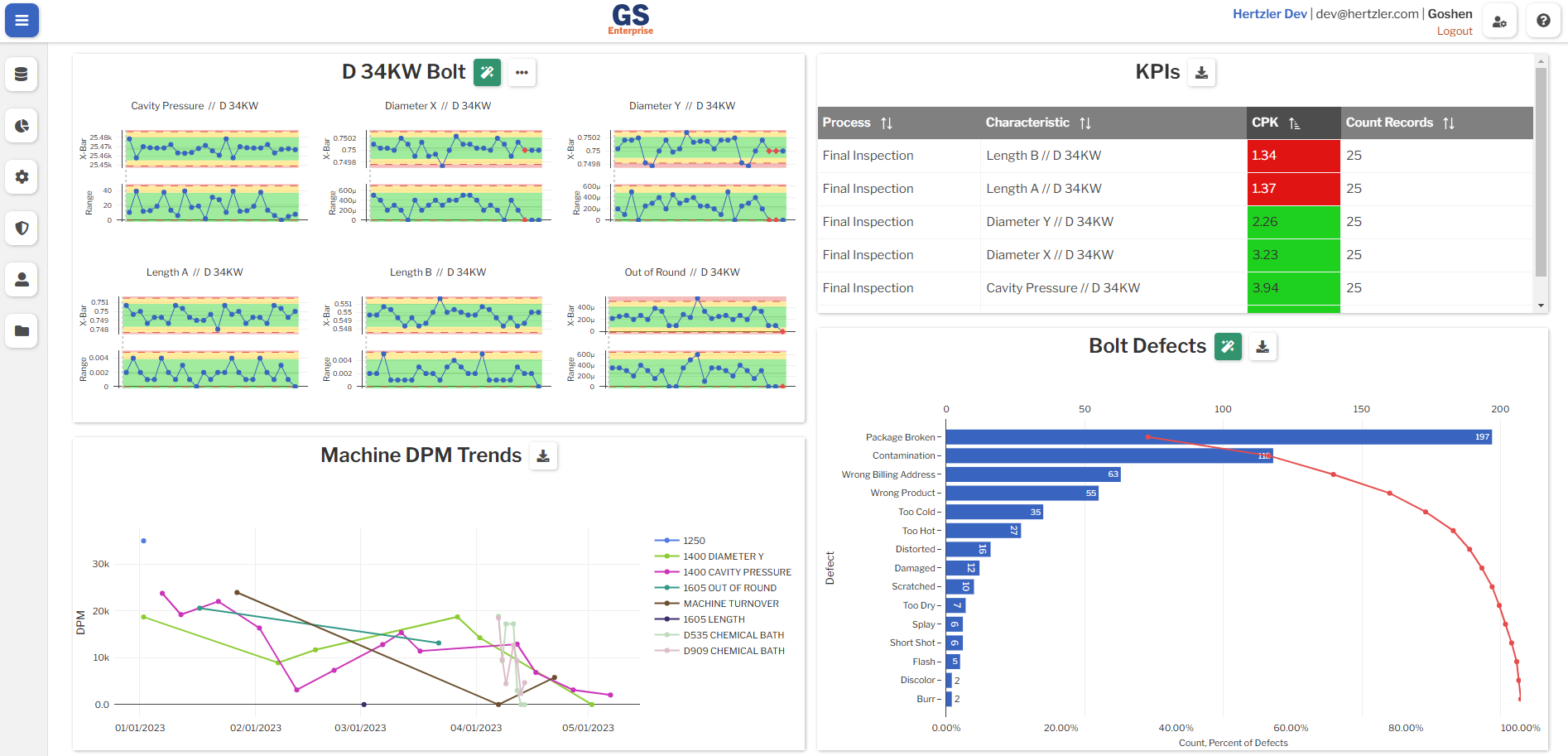The width and height of the screenshot is (1568, 756).
Task: Toggle the 1400 DIAMETER Y legend entry
Action: pos(724,556)
